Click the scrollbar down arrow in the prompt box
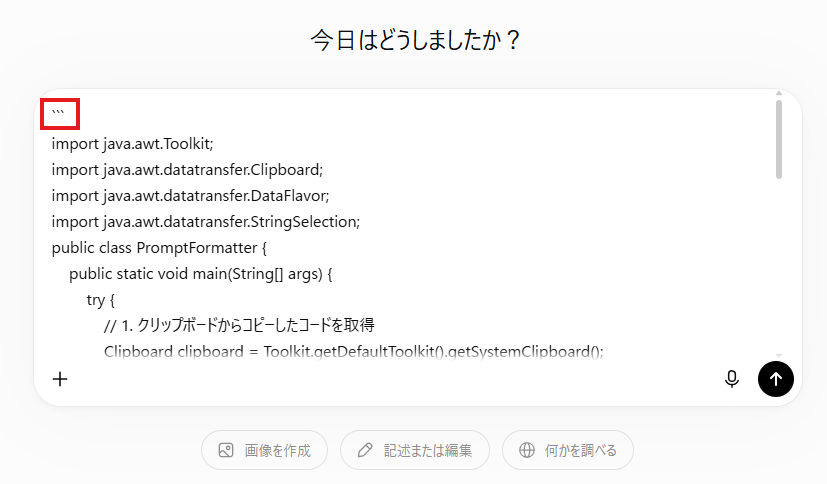 778,356
